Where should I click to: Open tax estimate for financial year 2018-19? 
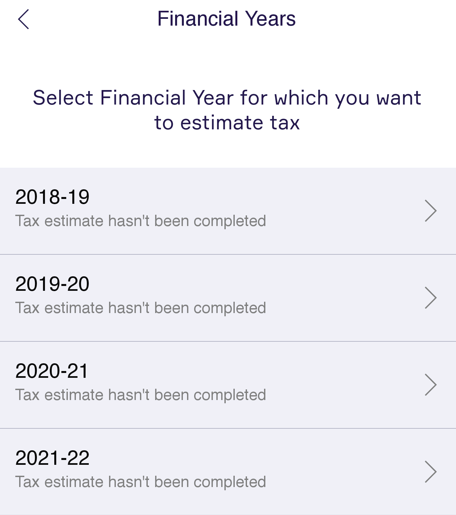coord(228,211)
